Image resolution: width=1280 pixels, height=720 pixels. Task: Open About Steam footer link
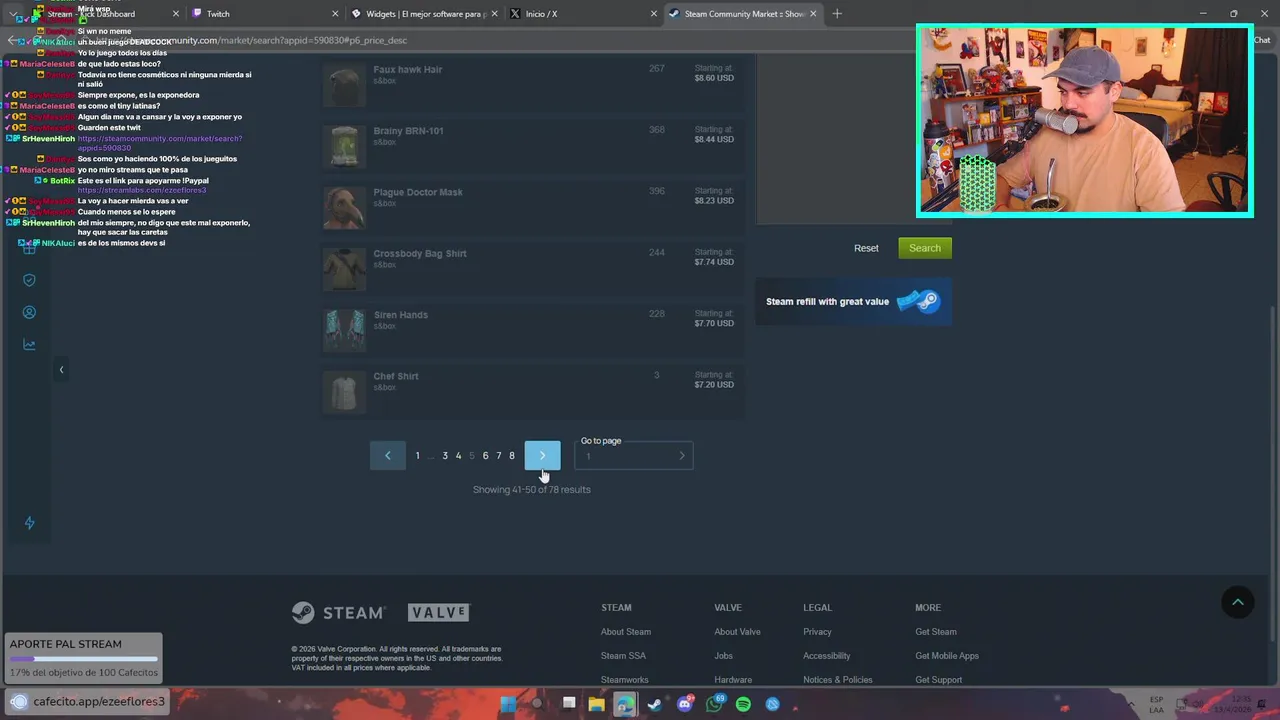(626, 632)
